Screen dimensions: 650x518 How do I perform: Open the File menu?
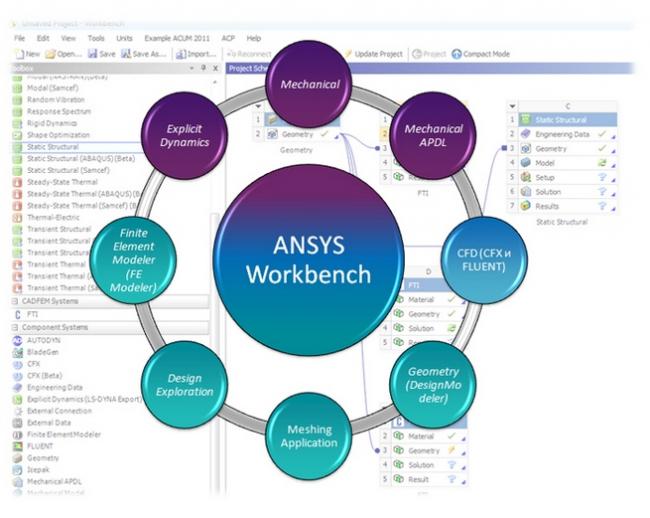(19, 38)
